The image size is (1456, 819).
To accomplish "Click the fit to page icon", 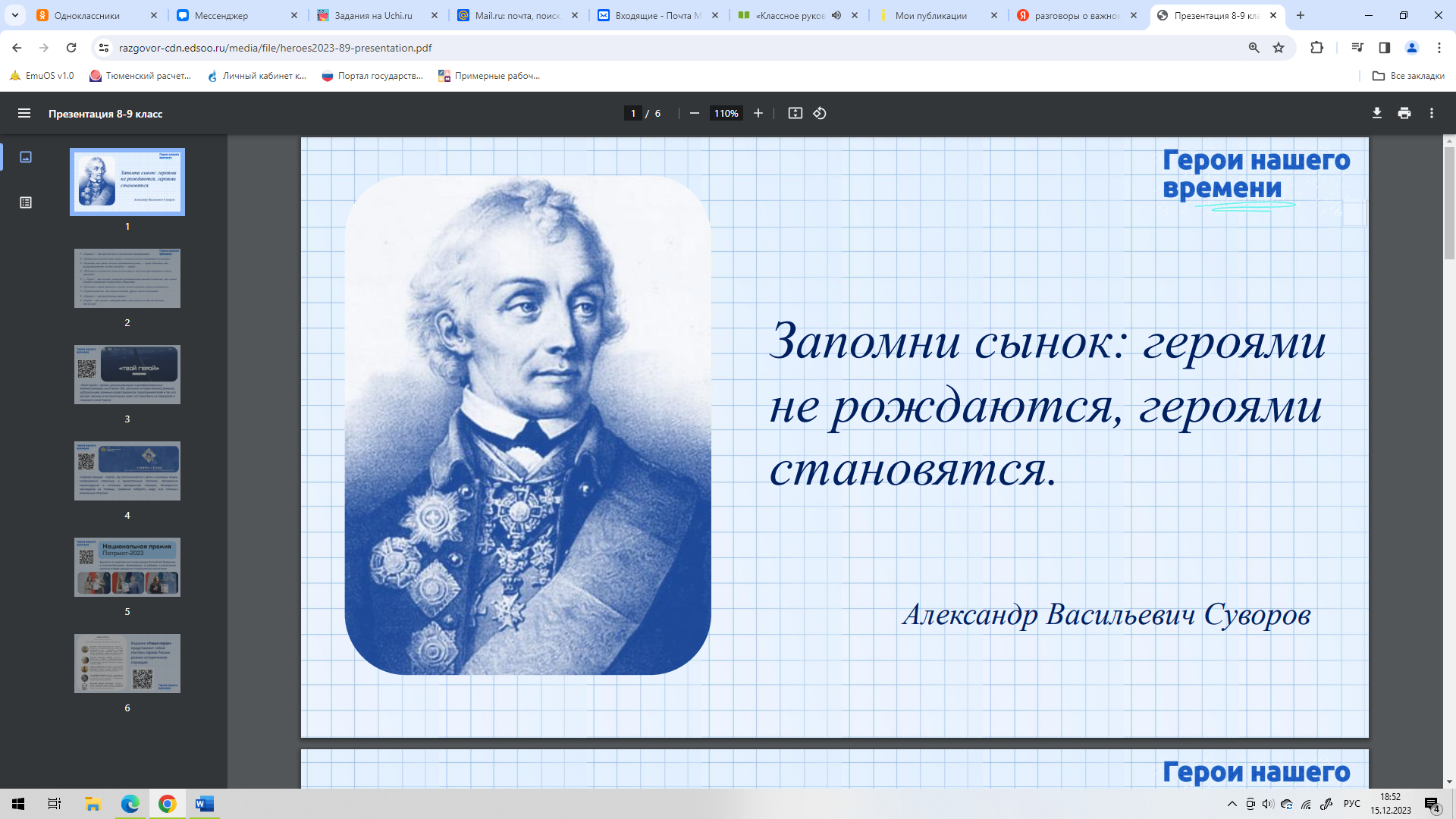I will click(x=795, y=113).
